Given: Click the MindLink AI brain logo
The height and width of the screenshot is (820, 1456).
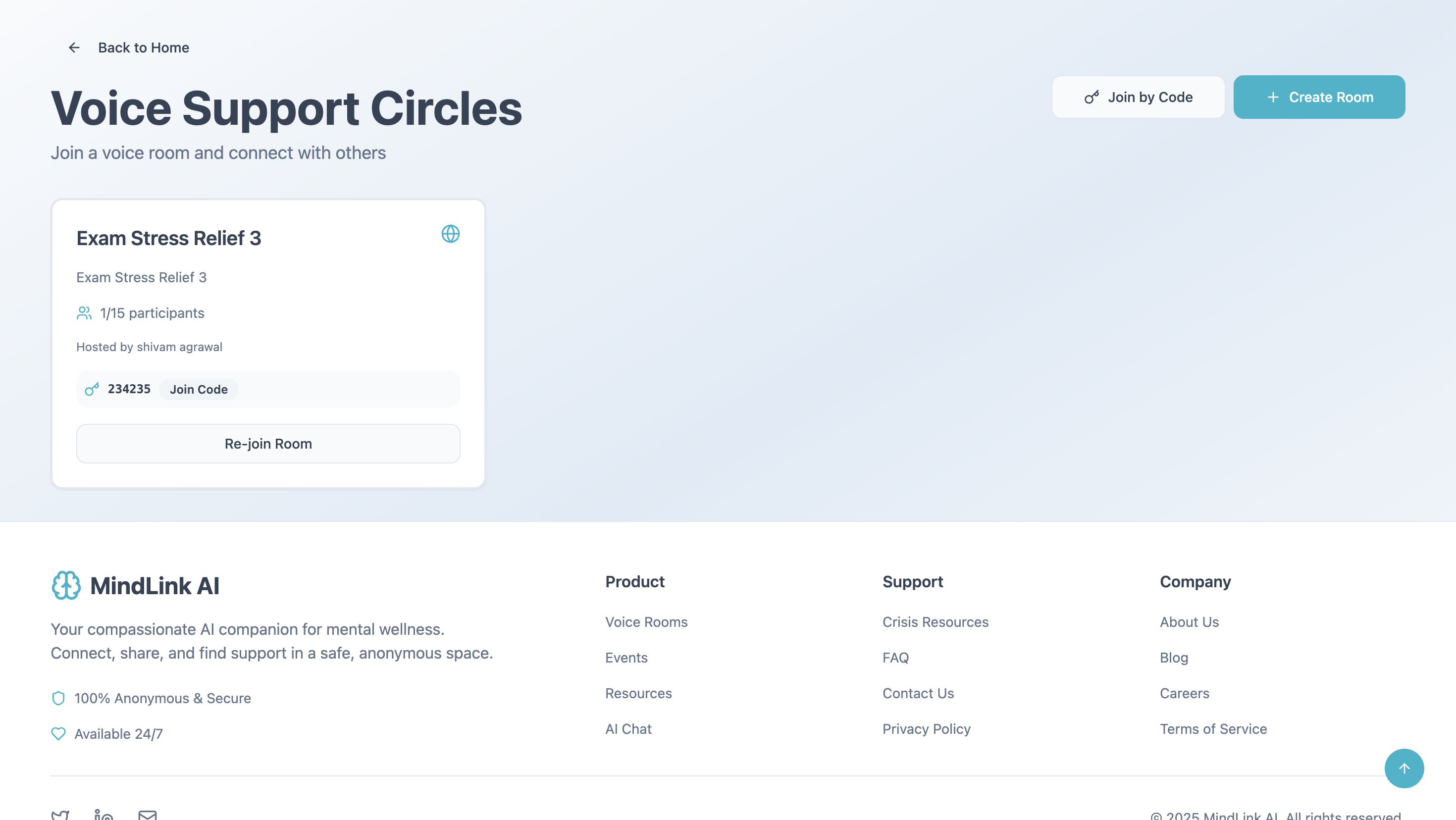Looking at the screenshot, I should pos(66,585).
